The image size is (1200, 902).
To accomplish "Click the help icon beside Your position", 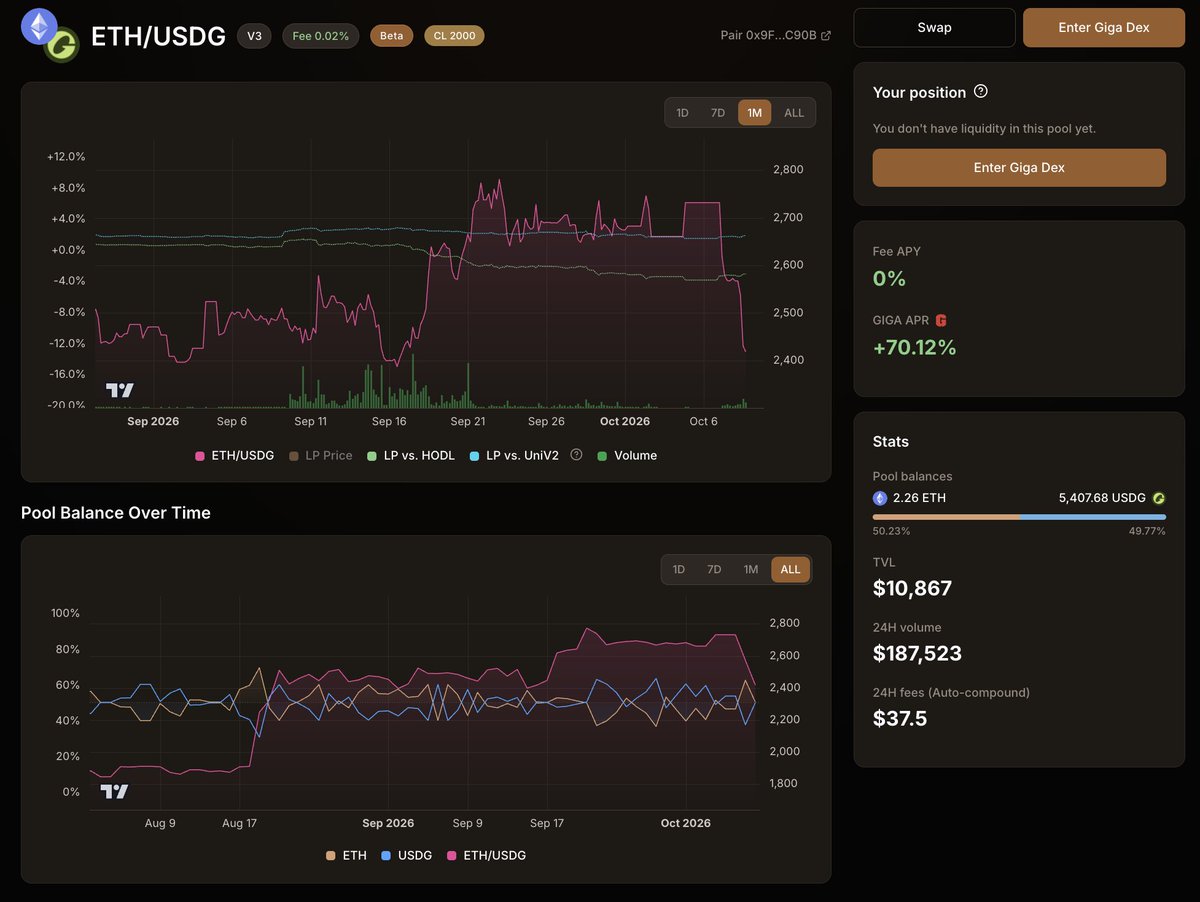I will pos(981,91).
